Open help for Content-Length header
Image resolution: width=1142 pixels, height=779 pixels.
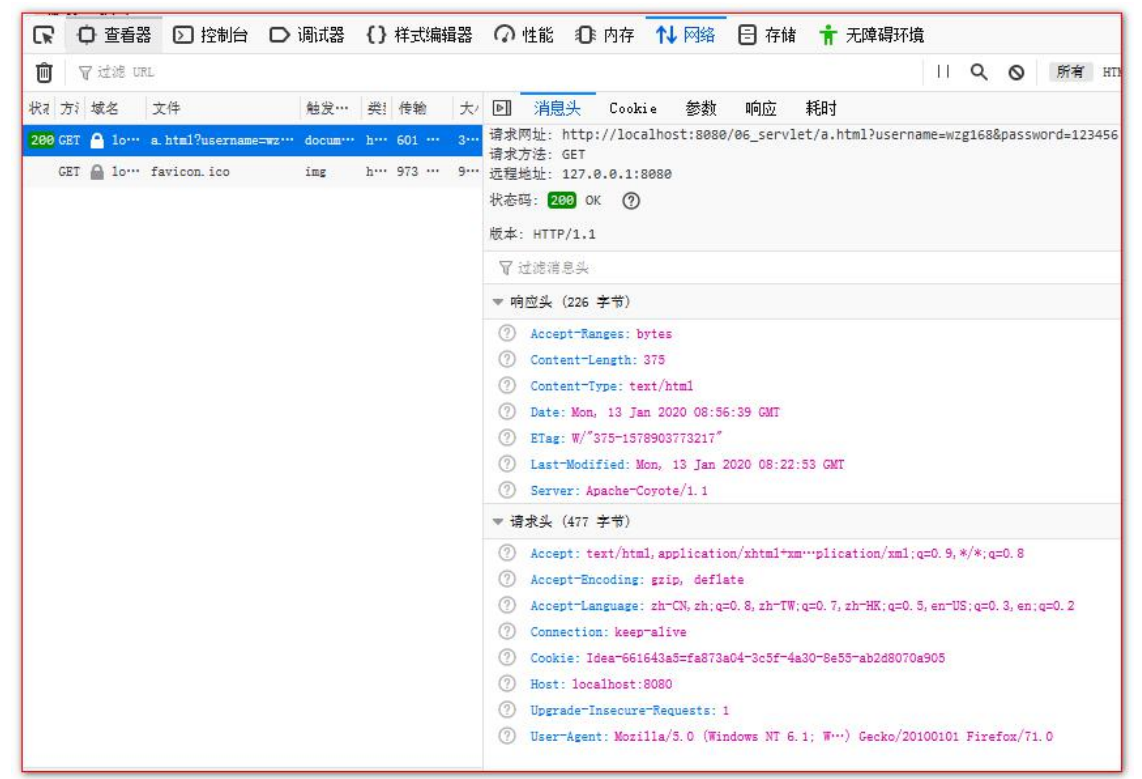[507, 360]
